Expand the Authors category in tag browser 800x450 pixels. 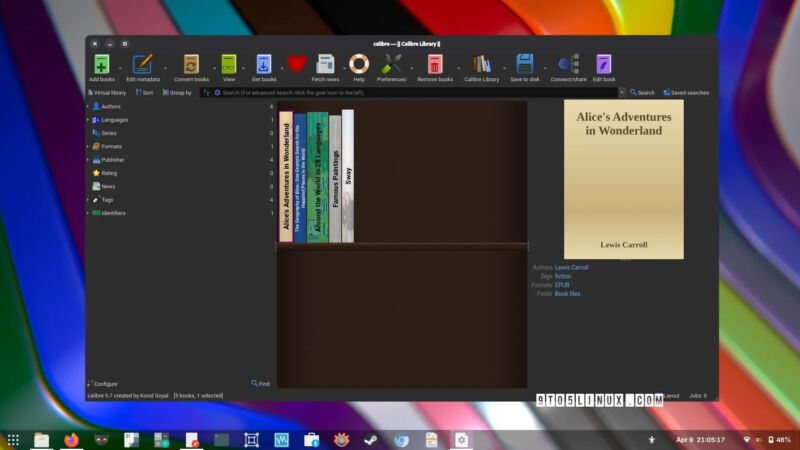point(87,106)
